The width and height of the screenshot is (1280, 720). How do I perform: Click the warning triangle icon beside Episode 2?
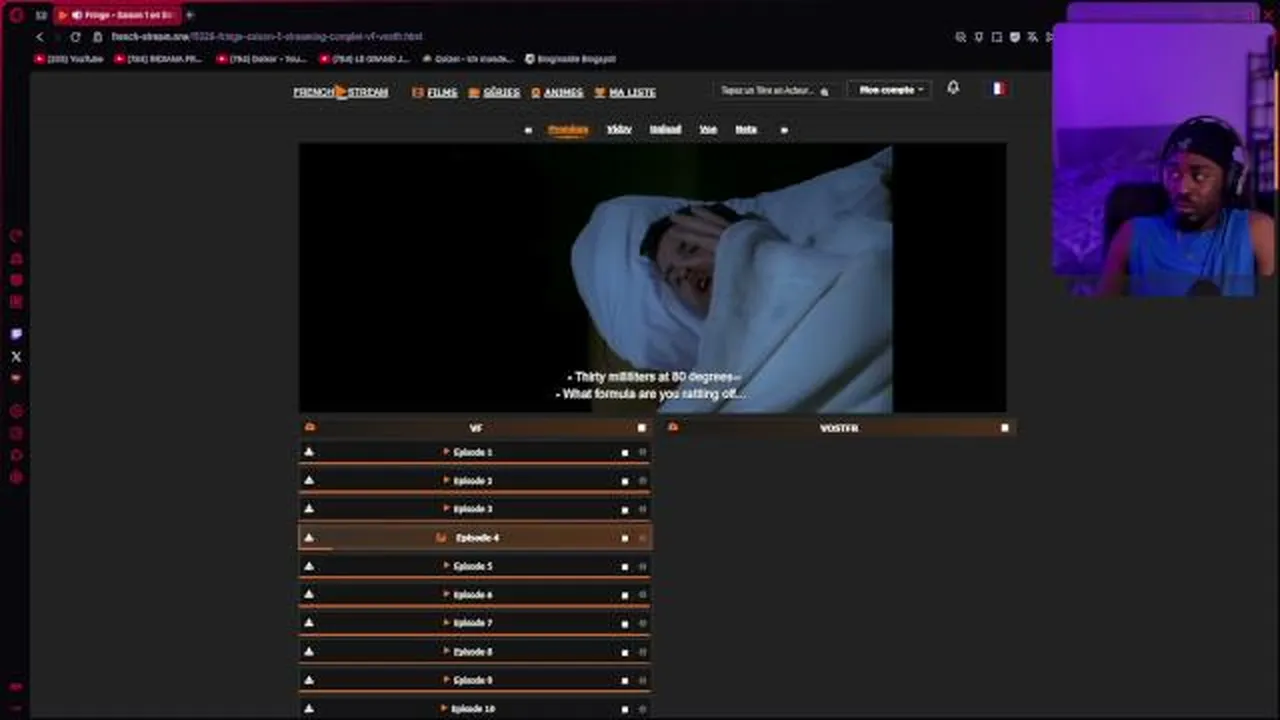(x=309, y=480)
